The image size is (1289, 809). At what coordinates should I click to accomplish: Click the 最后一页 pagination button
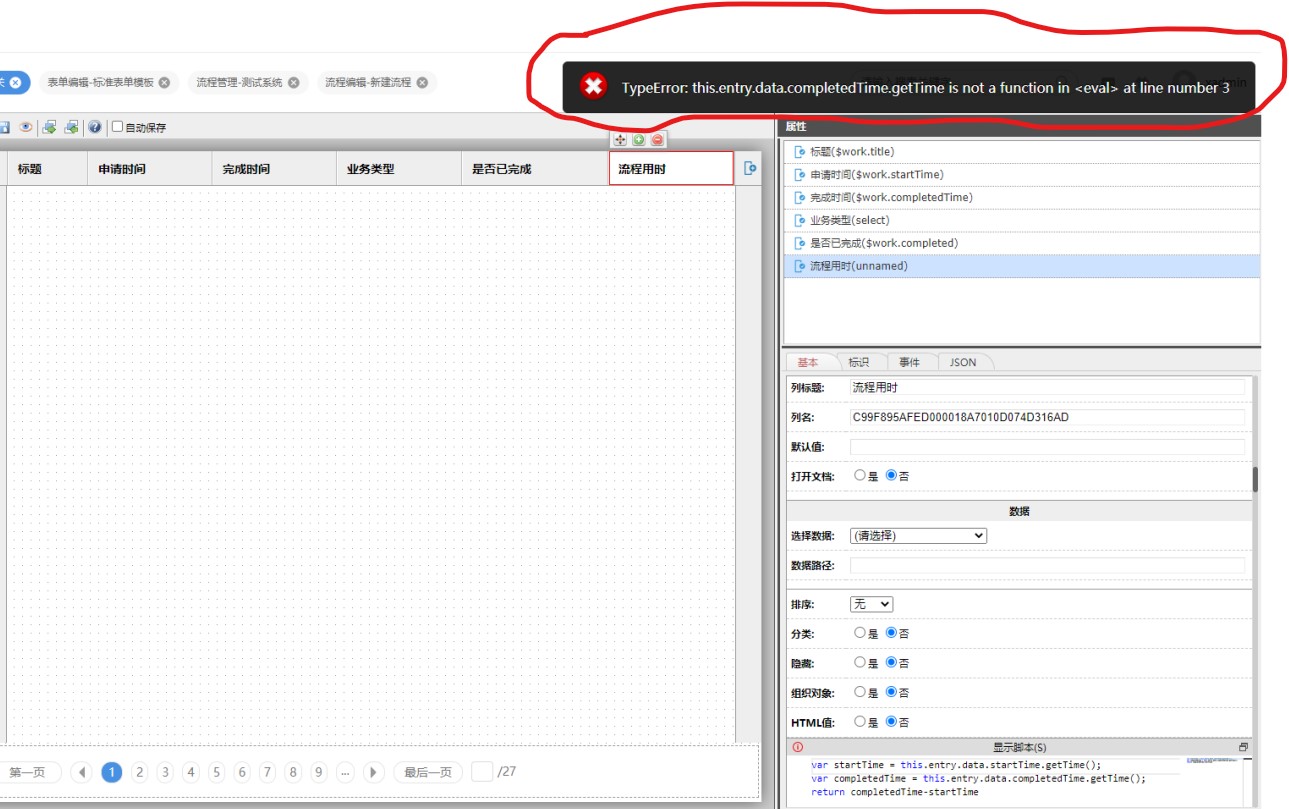point(428,772)
